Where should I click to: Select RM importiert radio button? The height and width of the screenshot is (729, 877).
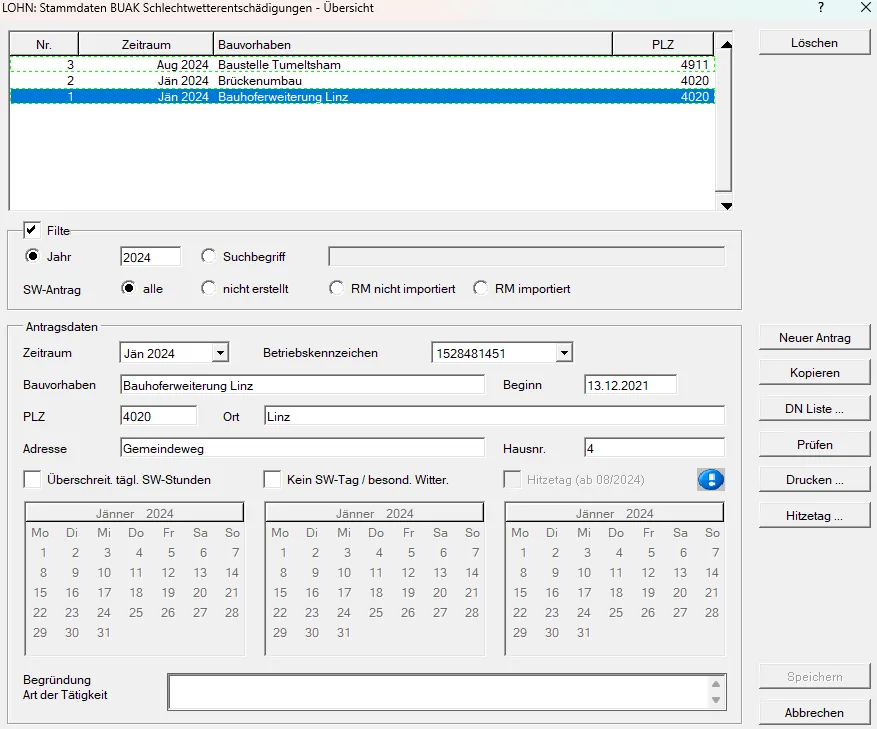[x=480, y=288]
